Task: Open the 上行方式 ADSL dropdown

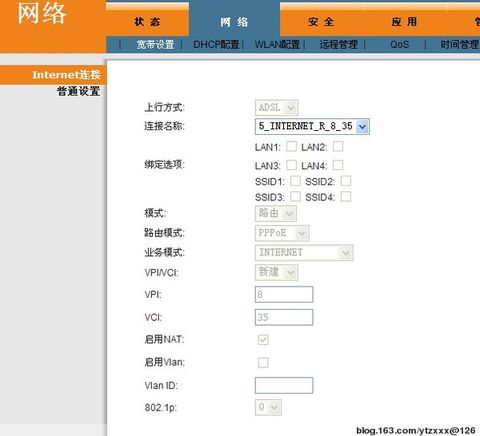Action: [276, 107]
